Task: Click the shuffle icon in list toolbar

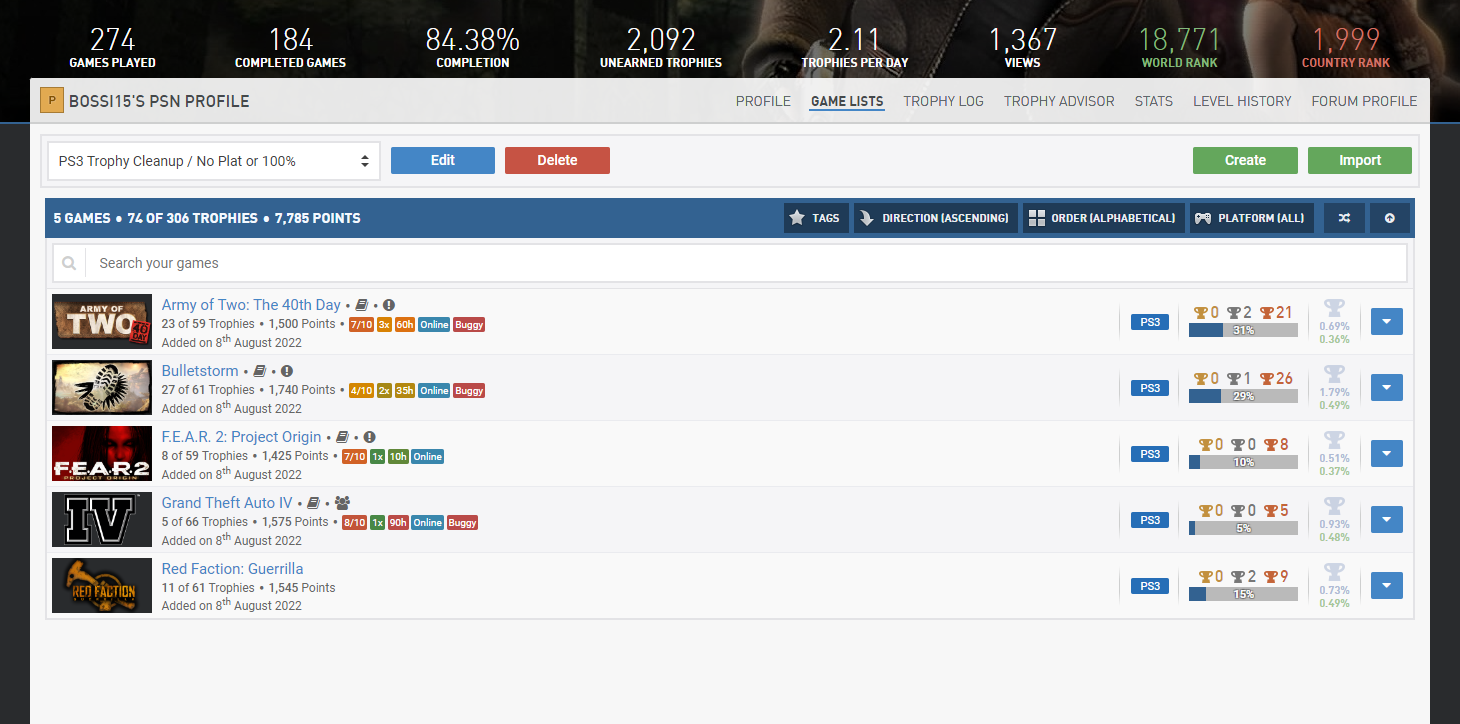Action: pos(1344,218)
